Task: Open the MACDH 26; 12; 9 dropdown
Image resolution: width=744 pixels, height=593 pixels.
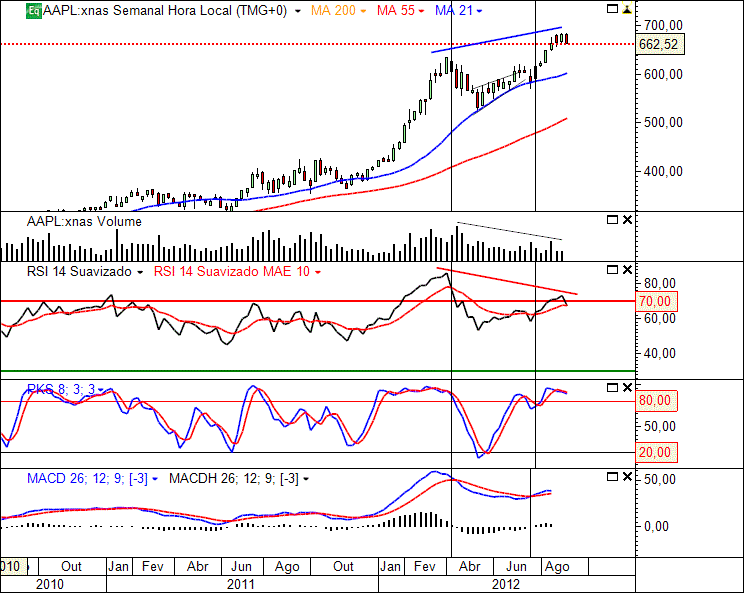Action: click(x=306, y=479)
